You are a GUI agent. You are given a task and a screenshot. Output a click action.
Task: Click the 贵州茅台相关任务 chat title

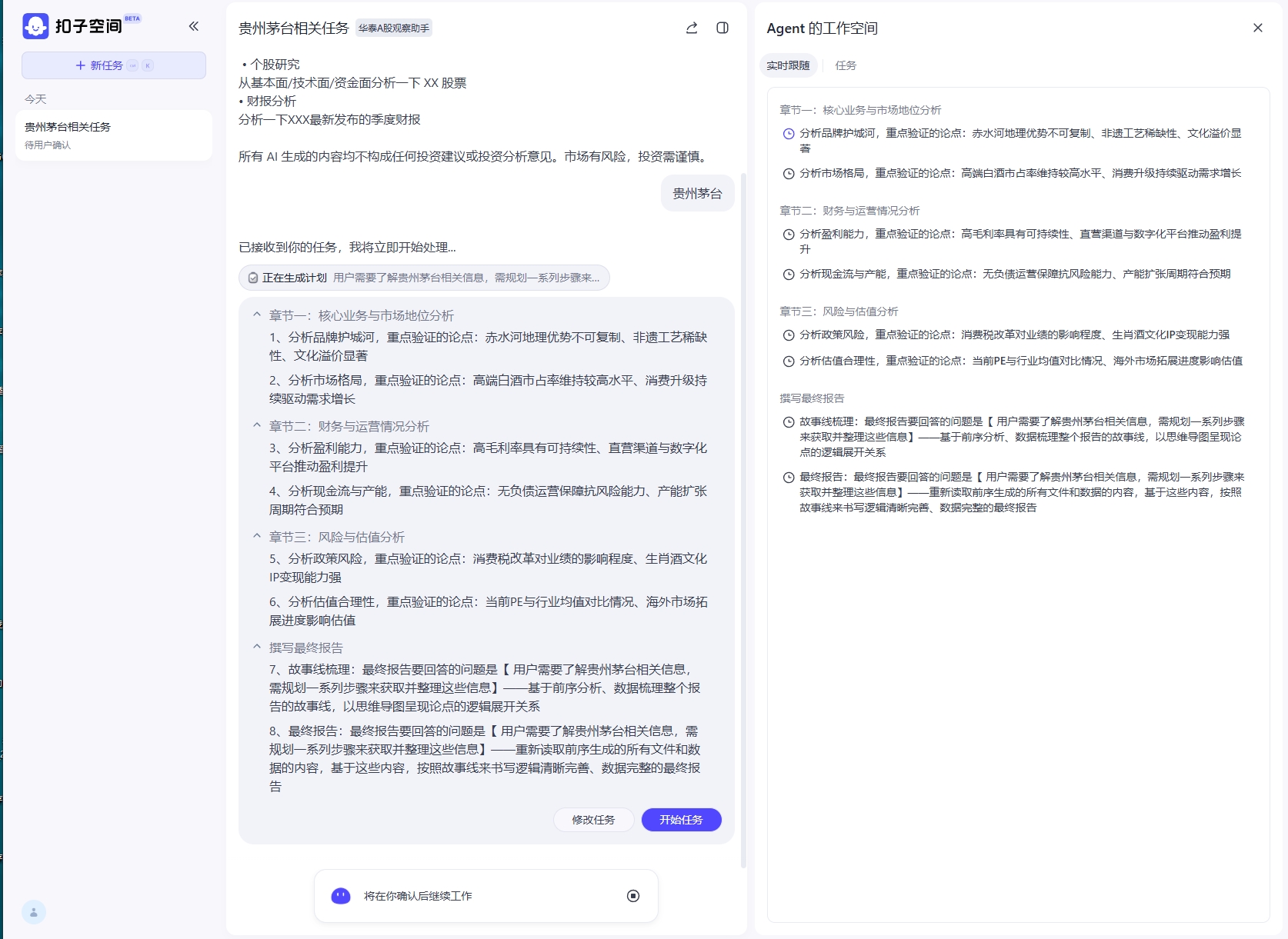(294, 28)
